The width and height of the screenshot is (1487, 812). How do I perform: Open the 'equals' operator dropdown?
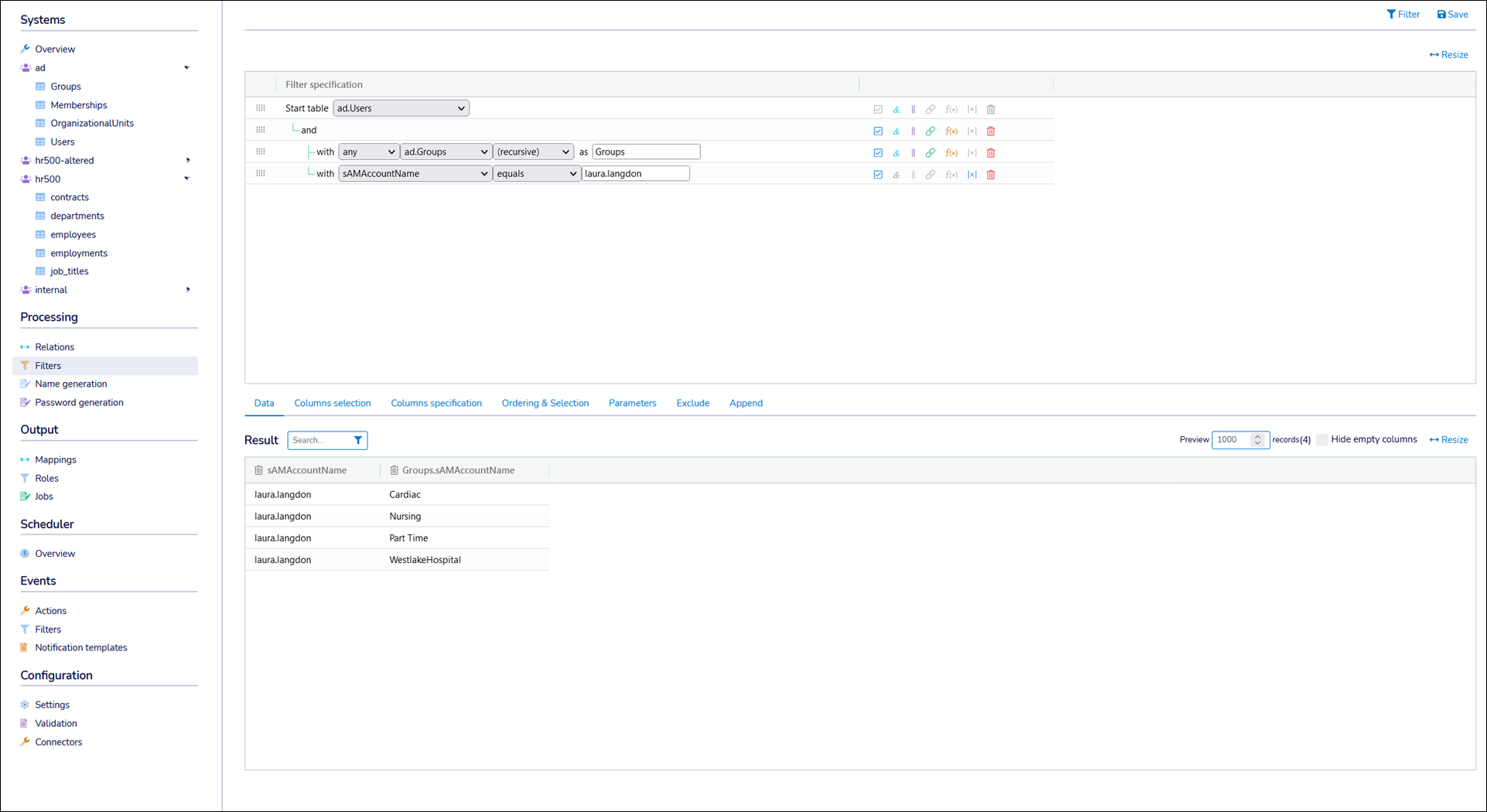click(536, 174)
